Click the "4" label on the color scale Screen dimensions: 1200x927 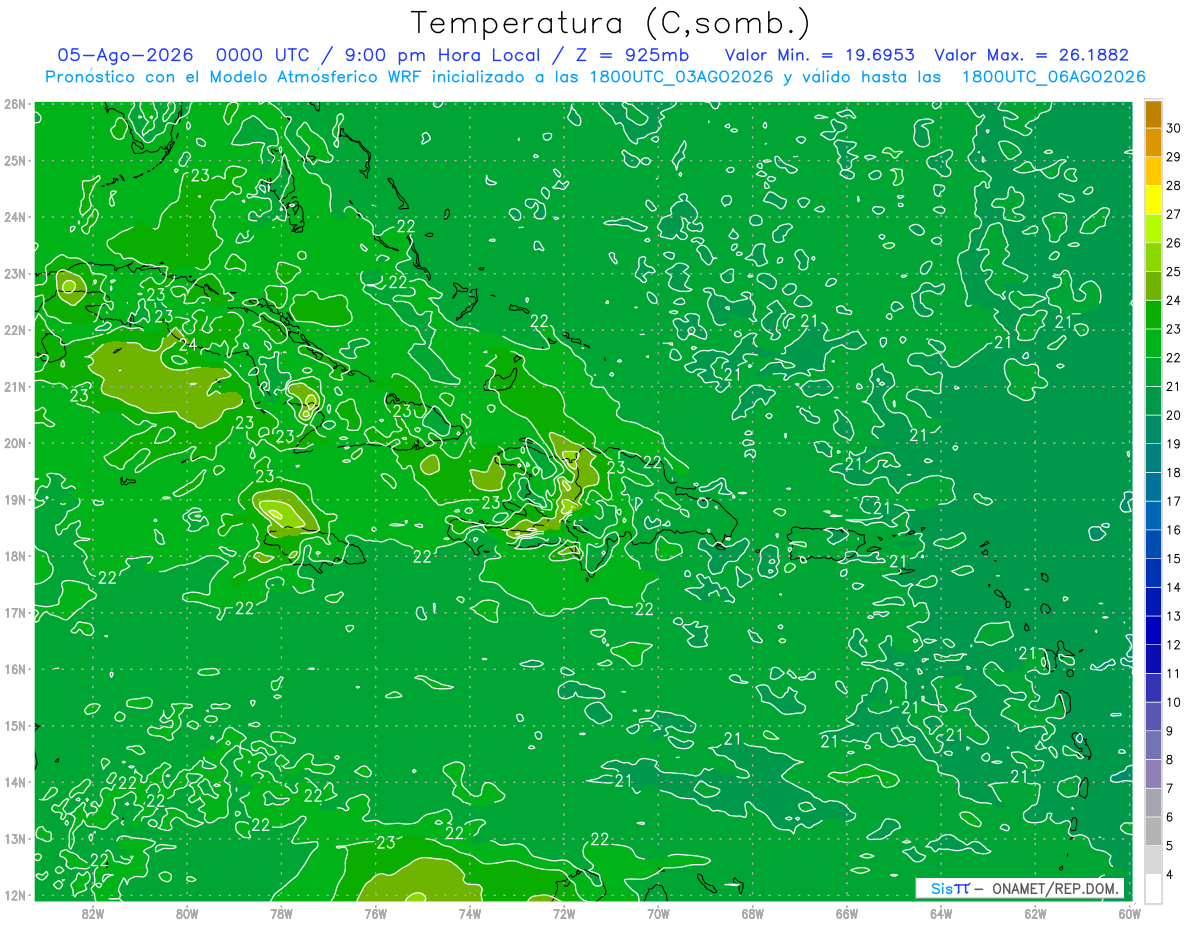tap(1170, 874)
